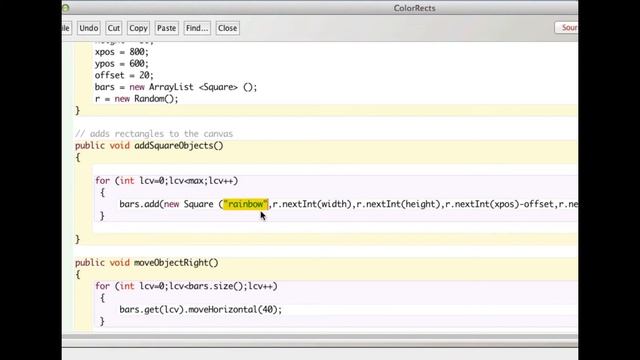This screenshot has height=360, width=640.
Task: Click the 'bars.get(lcv).moveHorizontal(40);' line
Action: (200, 309)
